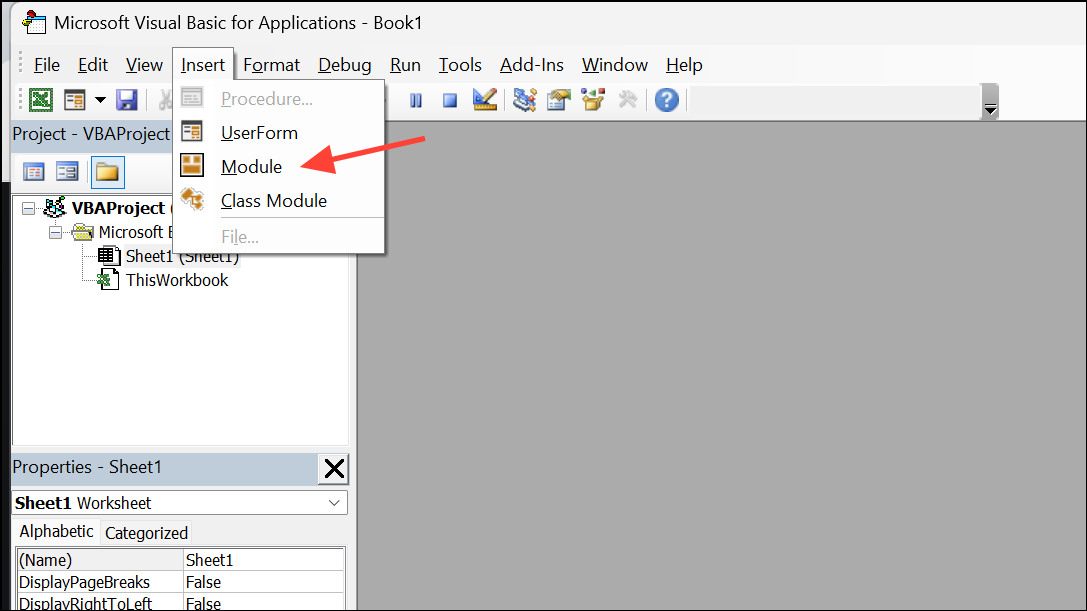Open the Add-Ins menu
Screen dimensions: 1087x611
point(532,65)
